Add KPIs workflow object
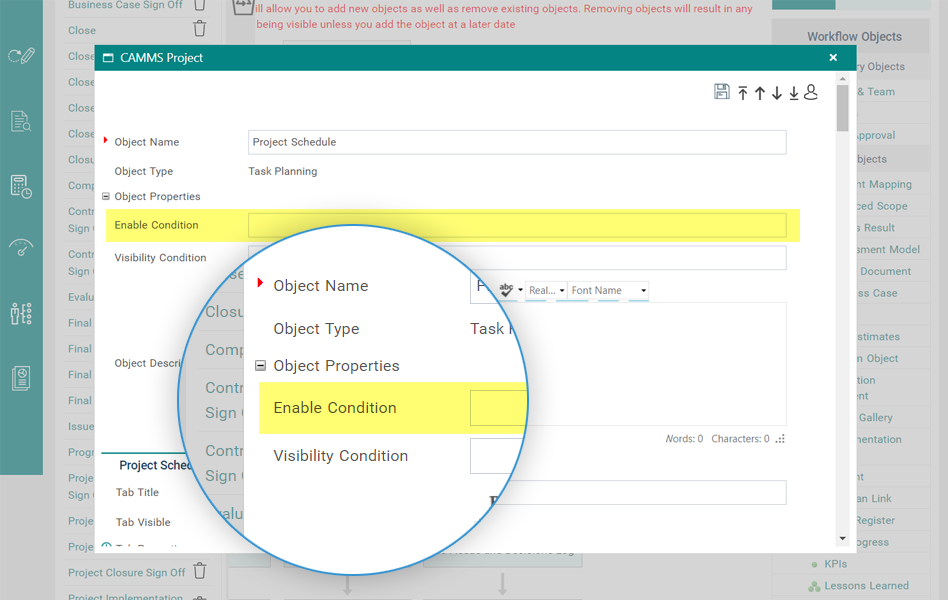The width and height of the screenshot is (948, 600). pos(836,564)
